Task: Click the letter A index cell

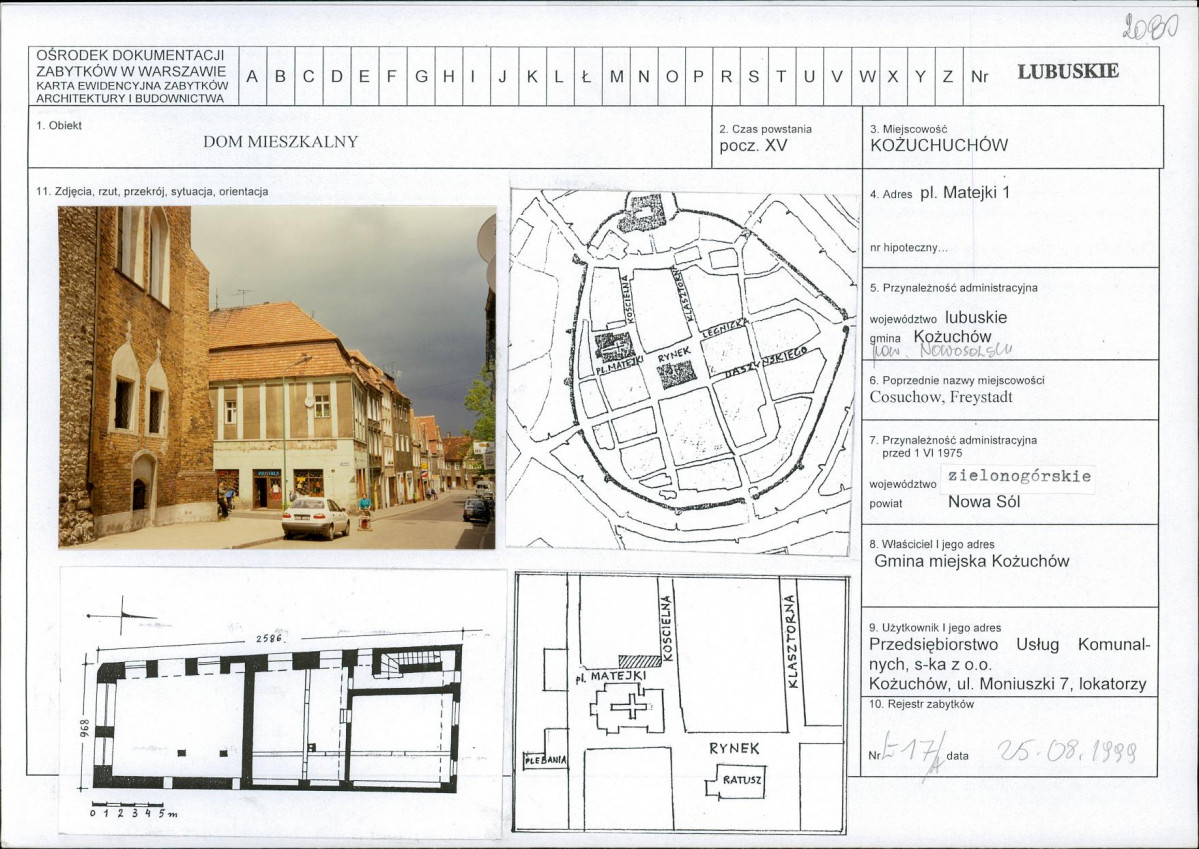Action: (252, 76)
